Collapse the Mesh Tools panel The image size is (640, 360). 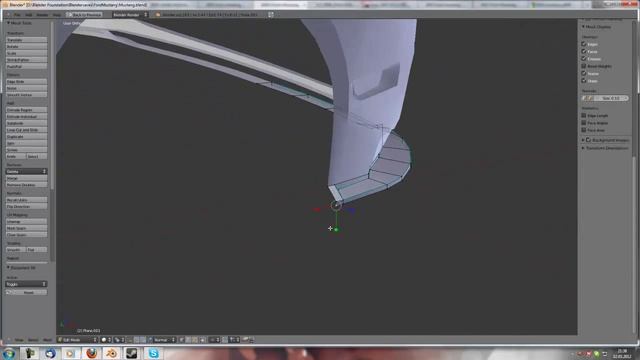[8, 23]
